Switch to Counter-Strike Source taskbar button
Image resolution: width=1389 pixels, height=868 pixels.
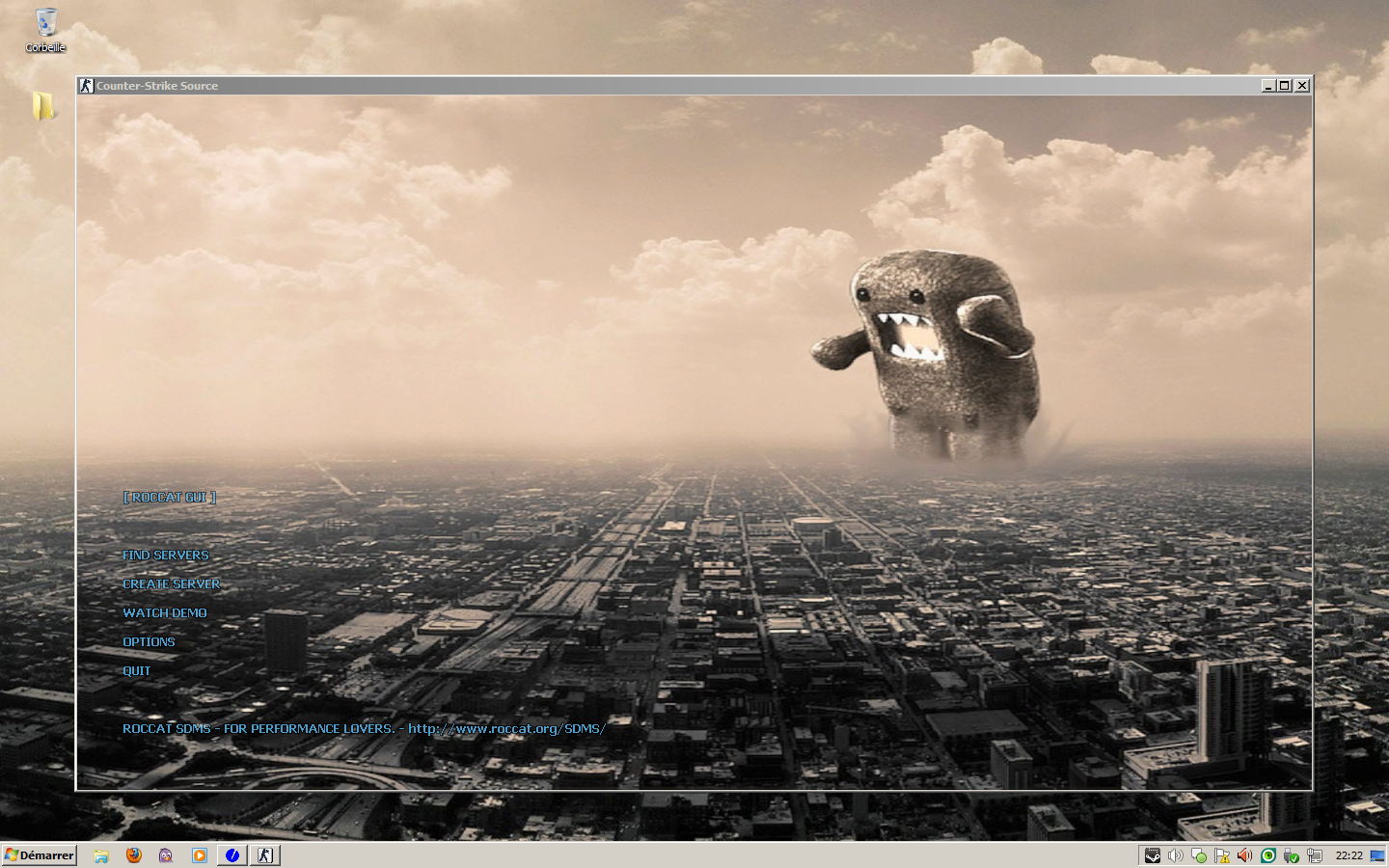click(x=265, y=855)
